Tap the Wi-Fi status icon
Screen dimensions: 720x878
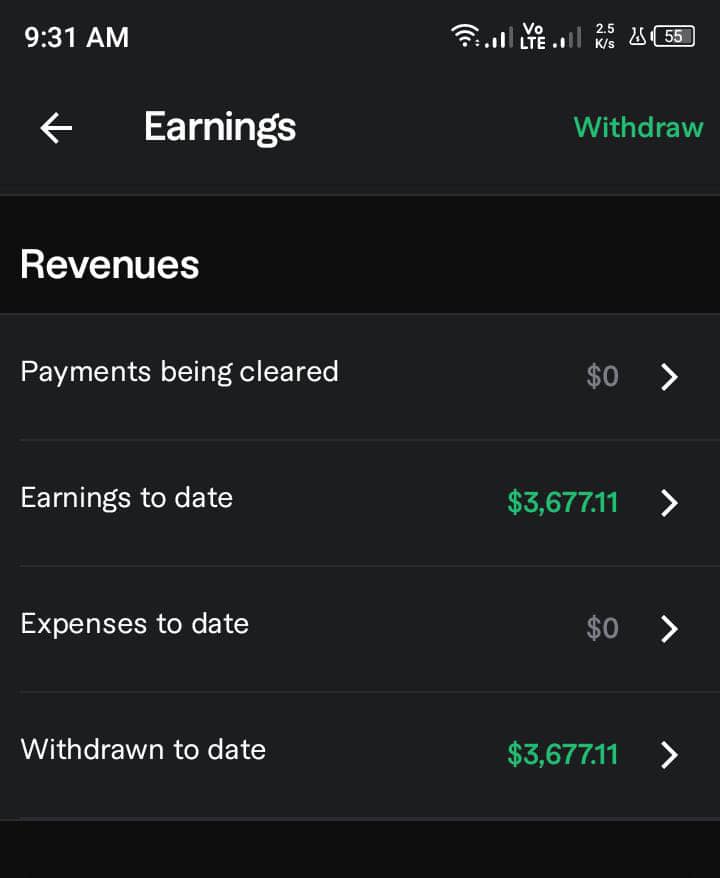(465, 38)
